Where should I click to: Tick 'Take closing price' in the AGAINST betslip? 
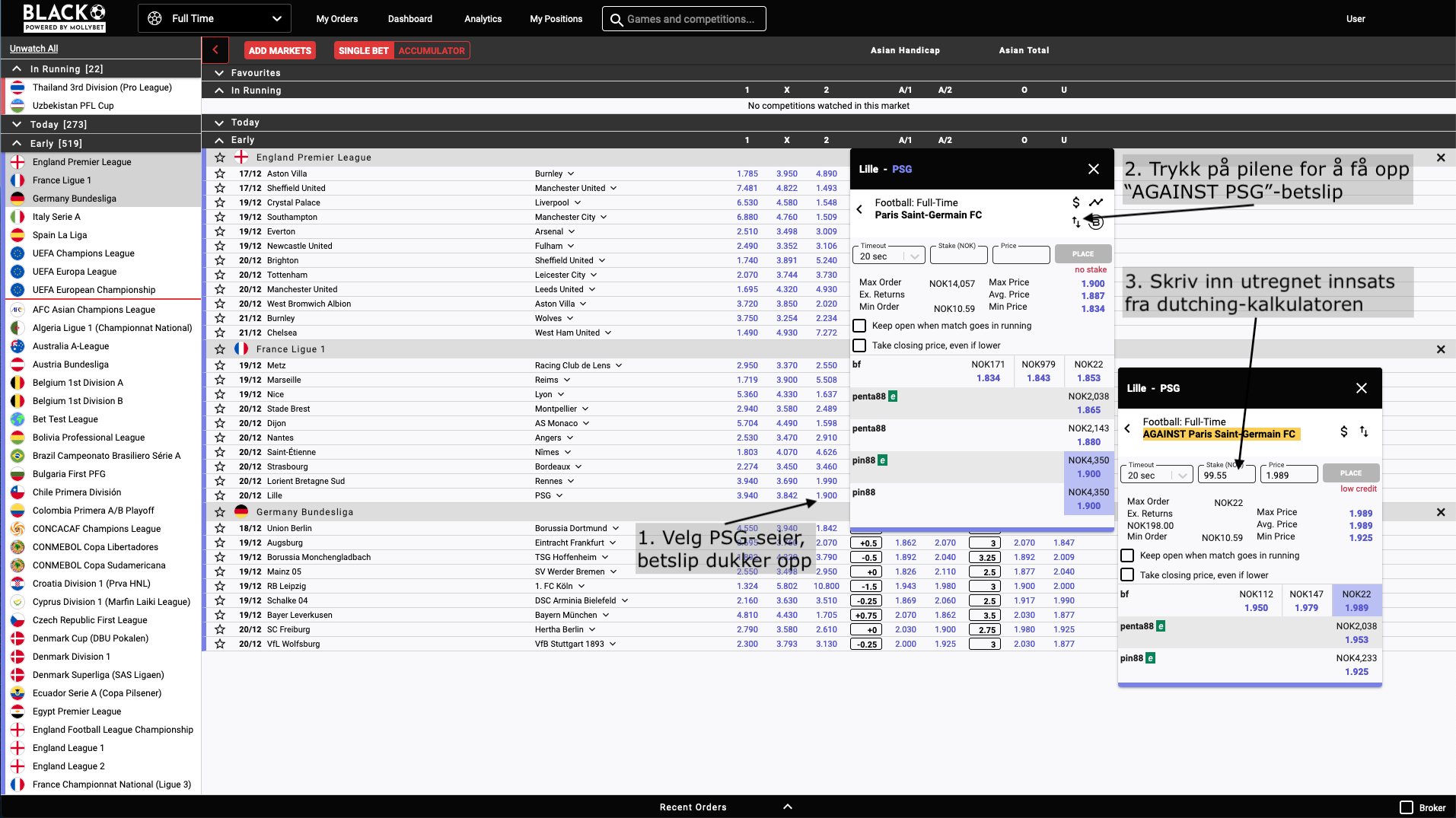click(1127, 575)
